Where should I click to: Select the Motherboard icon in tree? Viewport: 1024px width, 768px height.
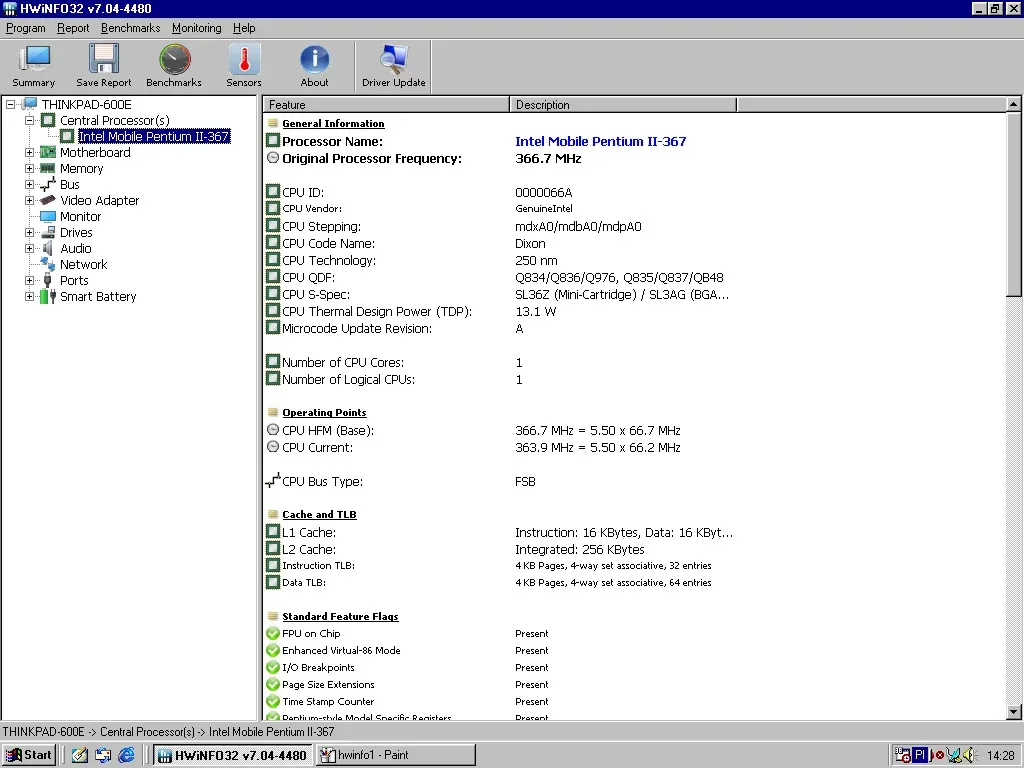click(48, 152)
